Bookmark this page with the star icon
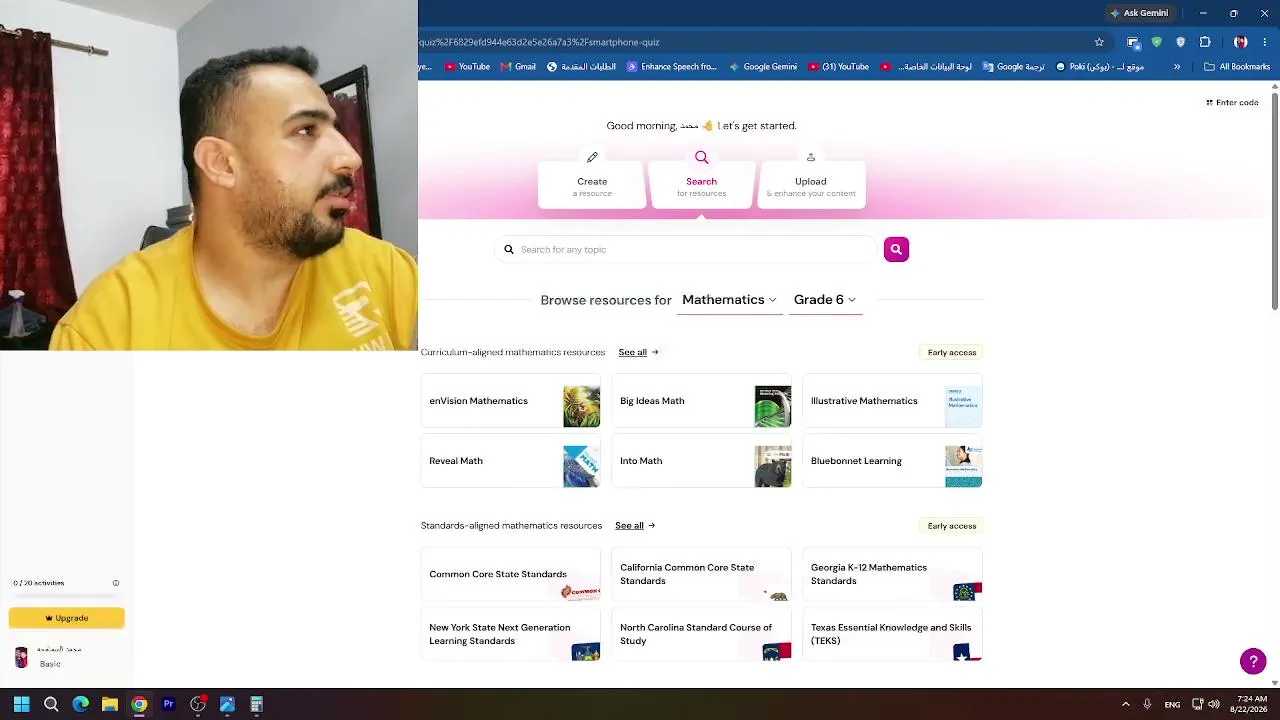Viewport: 1280px width, 720px height. (1099, 42)
